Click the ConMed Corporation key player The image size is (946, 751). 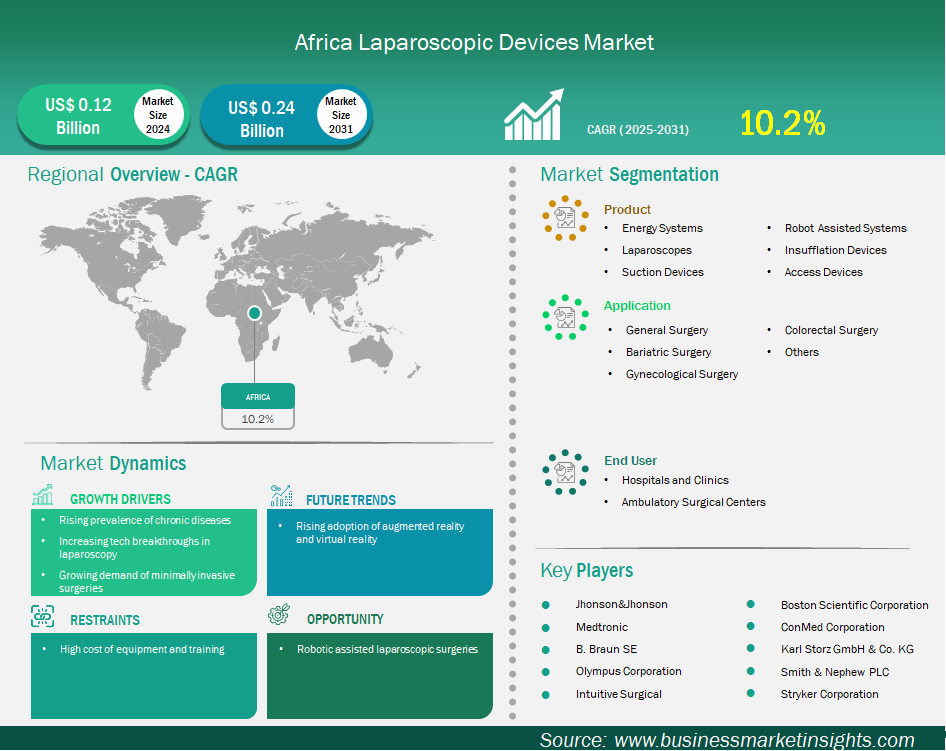tap(833, 627)
